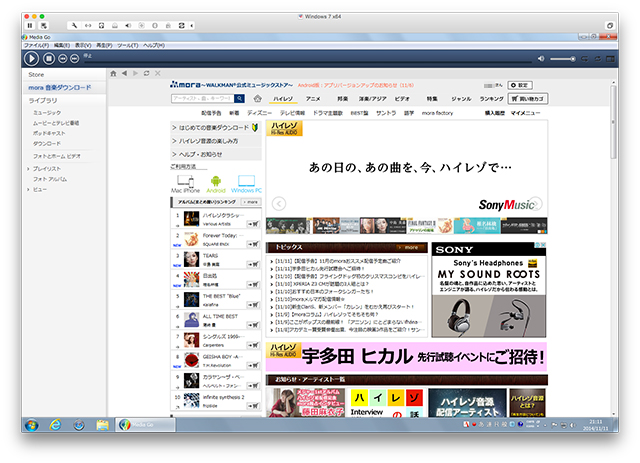Click the トピックス more button
This screenshot has width=640, height=463.
[409, 247]
